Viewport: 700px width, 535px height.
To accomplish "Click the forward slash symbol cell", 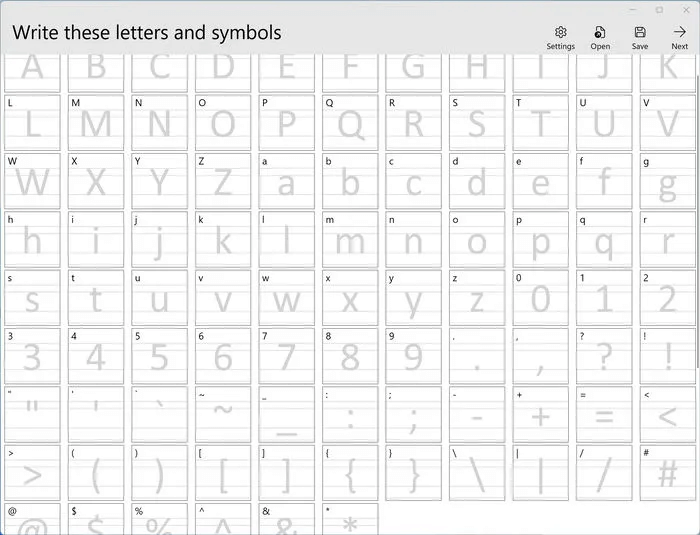I will coord(604,472).
